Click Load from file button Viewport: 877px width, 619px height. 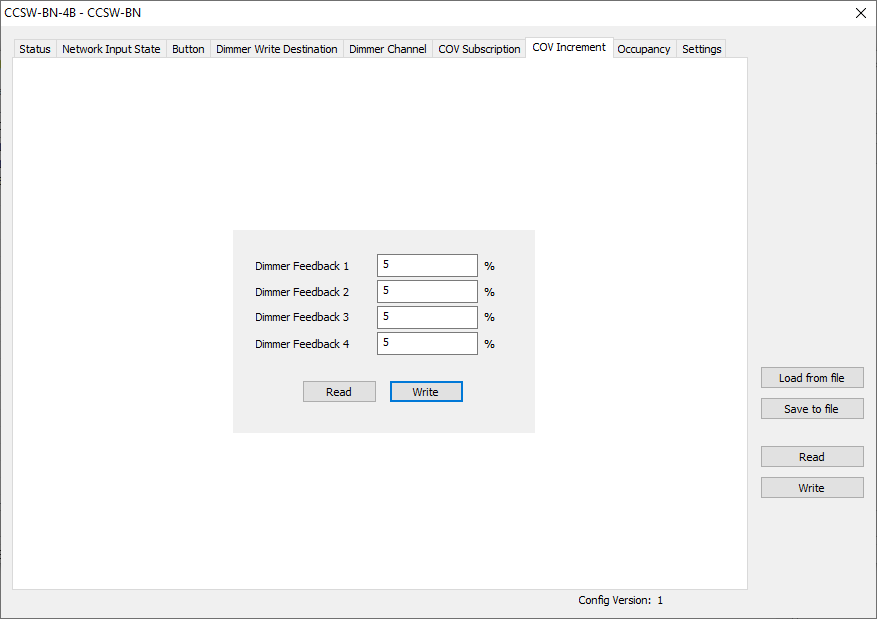pos(812,378)
